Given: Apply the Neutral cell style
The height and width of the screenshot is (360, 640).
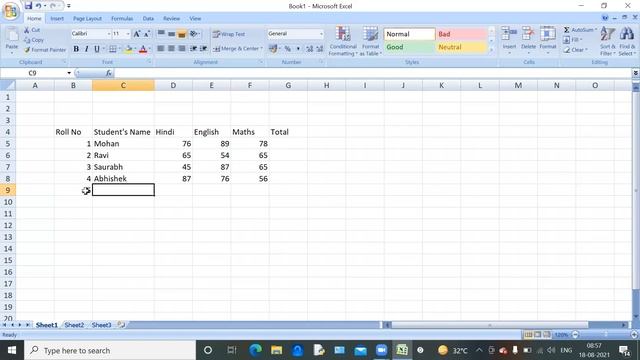Looking at the screenshot, I should (462, 47).
